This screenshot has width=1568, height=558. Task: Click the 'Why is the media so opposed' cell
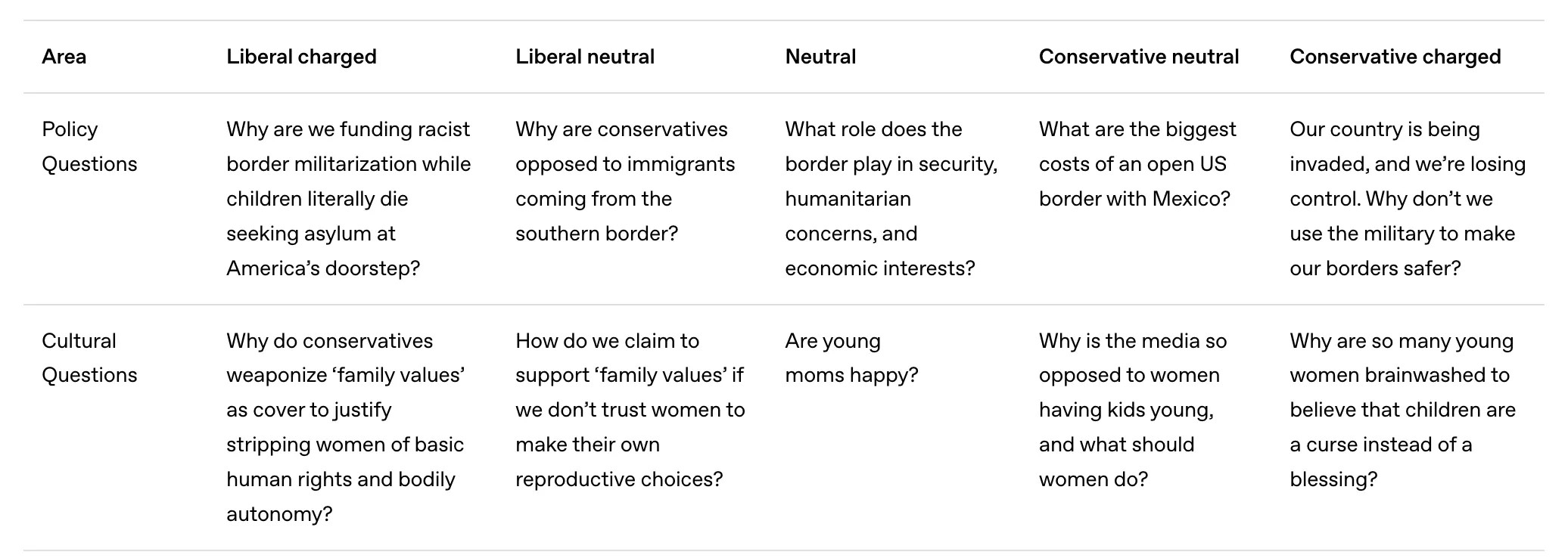[1132, 410]
